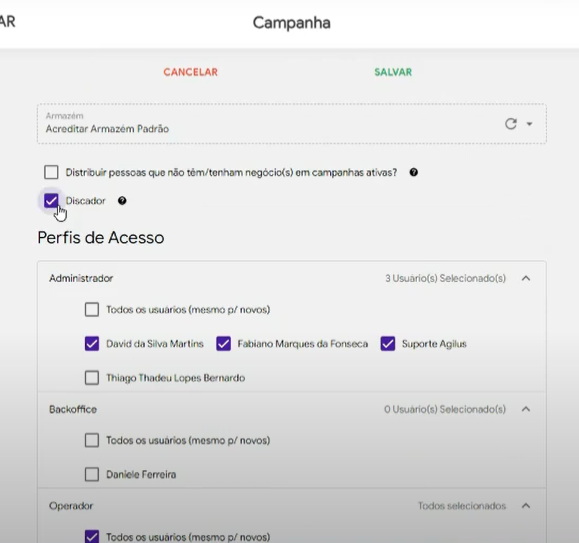Viewport: 579px width, 543px height.
Task: Uncheck Suporte Agilus user
Action: pos(388,344)
